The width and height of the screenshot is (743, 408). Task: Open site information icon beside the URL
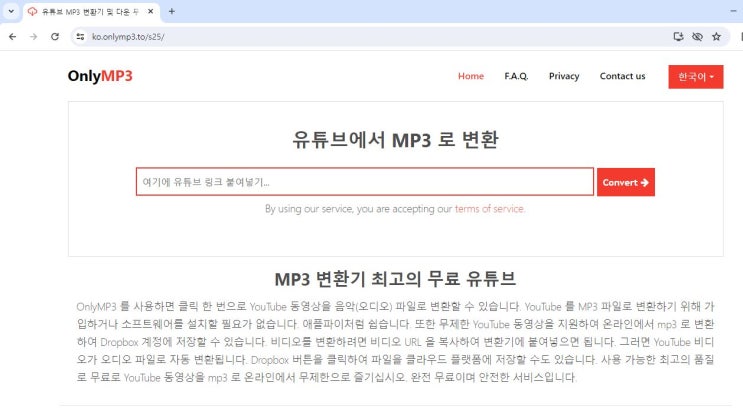click(x=80, y=36)
